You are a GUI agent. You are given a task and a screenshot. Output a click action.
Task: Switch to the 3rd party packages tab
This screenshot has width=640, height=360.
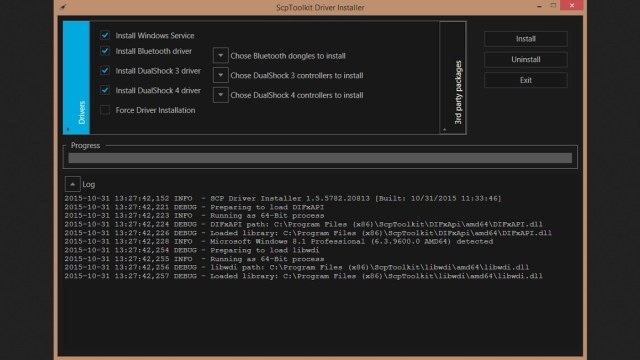point(453,78)
